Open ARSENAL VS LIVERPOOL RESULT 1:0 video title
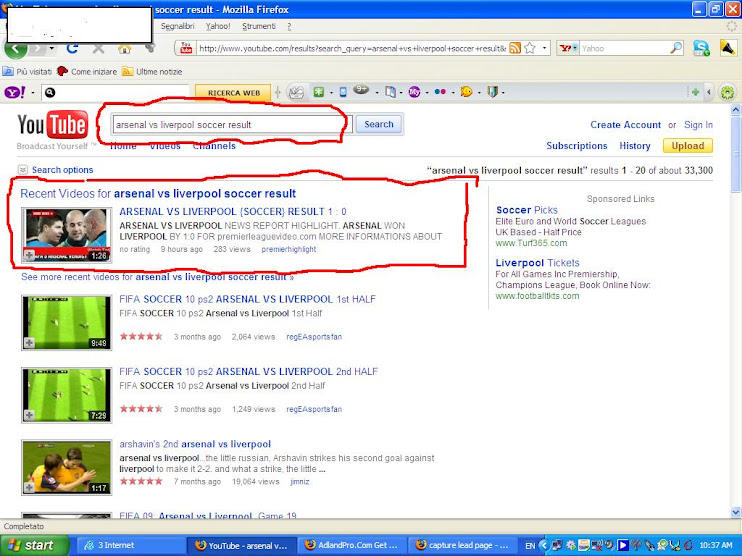The height and width of the screenshot is (556, 742). pos(233,212)
